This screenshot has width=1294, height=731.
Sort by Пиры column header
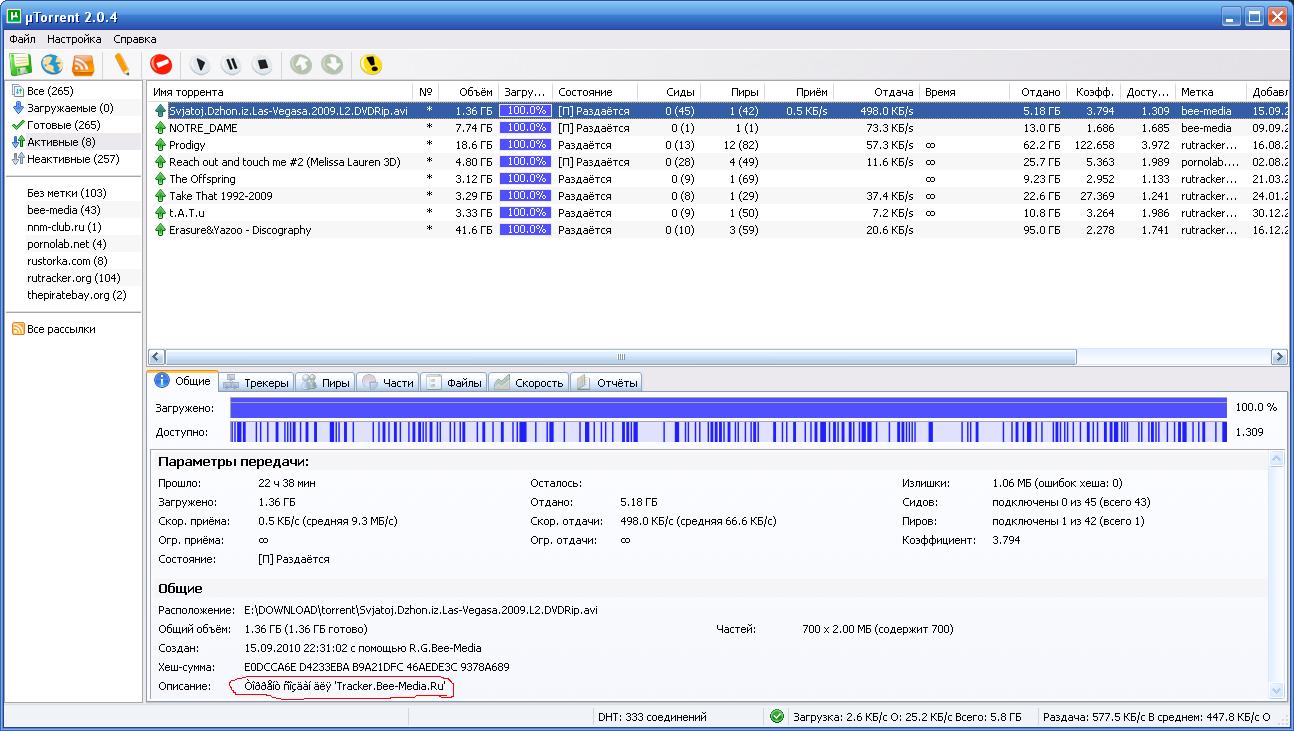coord(732,92)
